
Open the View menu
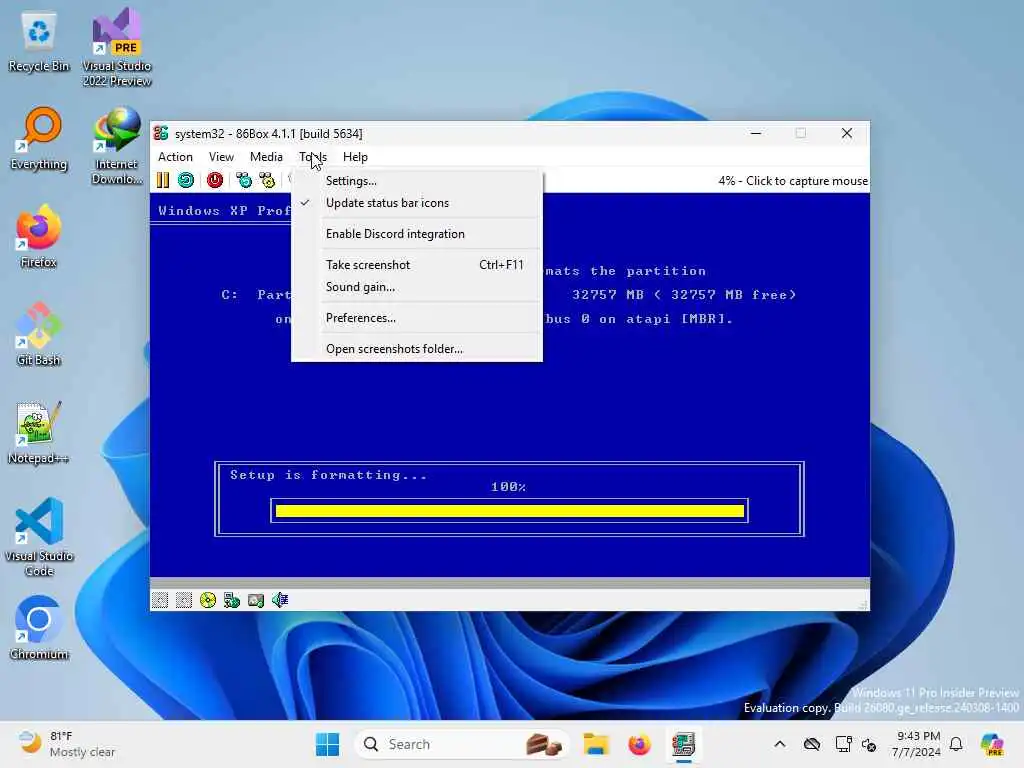221,157
